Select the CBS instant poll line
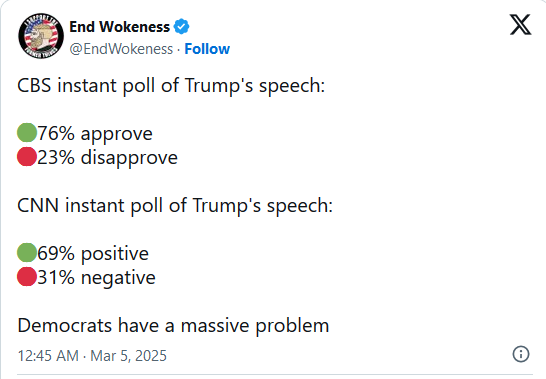546x379 pixels. click(x=171, y=86)
